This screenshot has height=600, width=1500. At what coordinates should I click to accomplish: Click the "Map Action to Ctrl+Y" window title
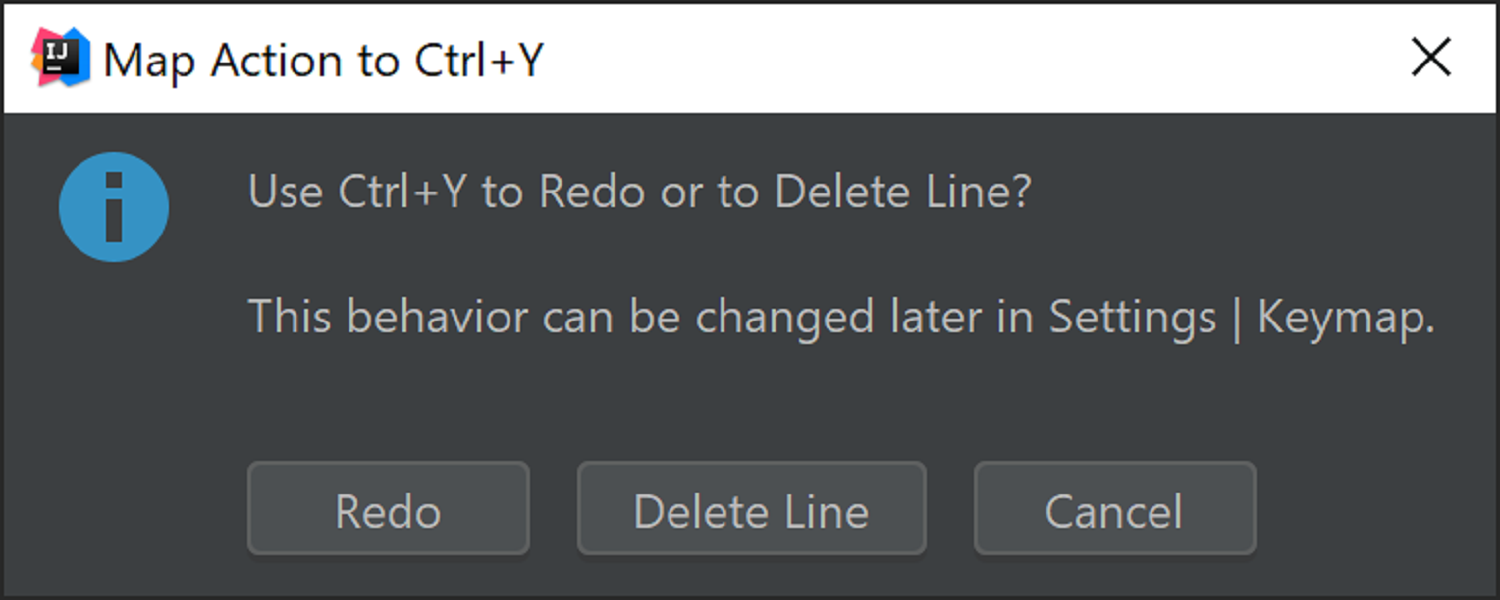tap(324, 60)
